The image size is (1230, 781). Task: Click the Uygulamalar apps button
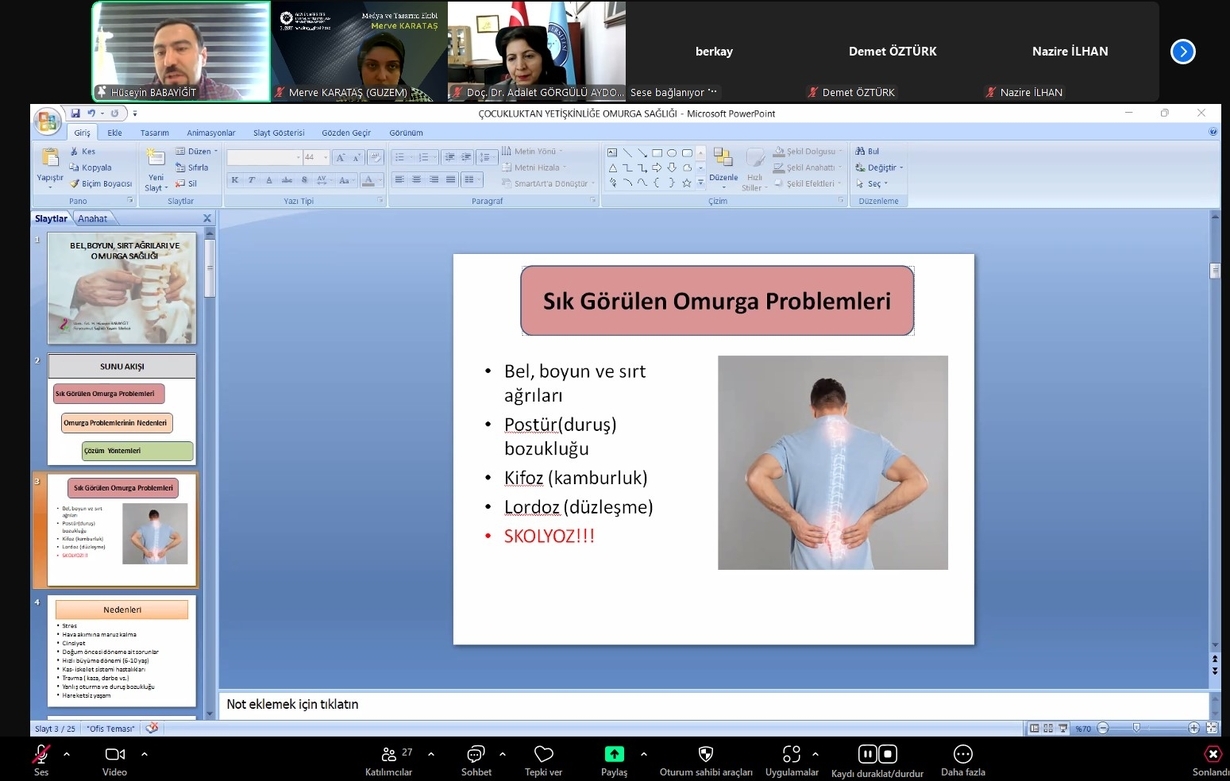(792, 760)
